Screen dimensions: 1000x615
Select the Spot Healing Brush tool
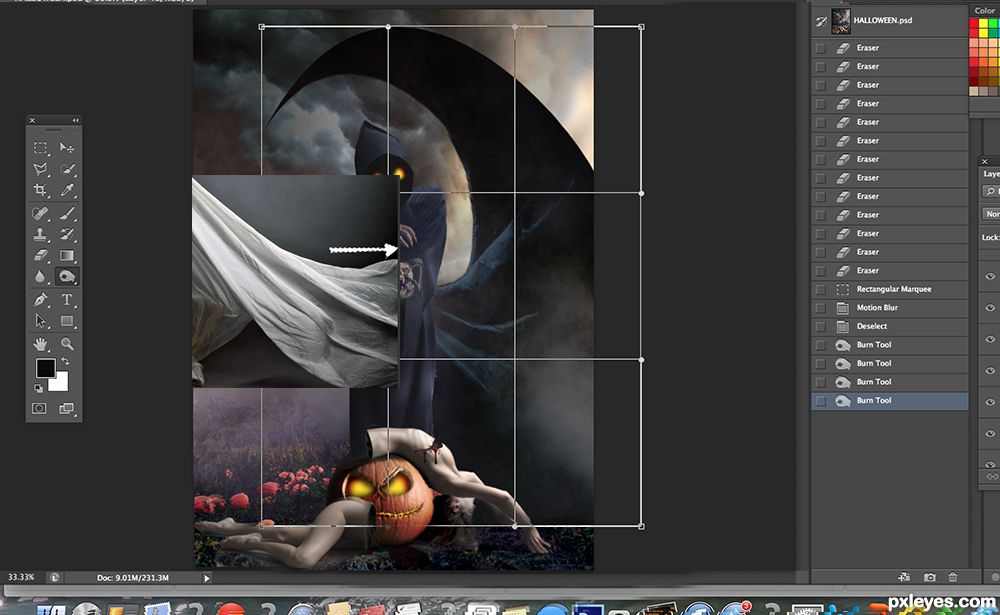coord(40,213)
